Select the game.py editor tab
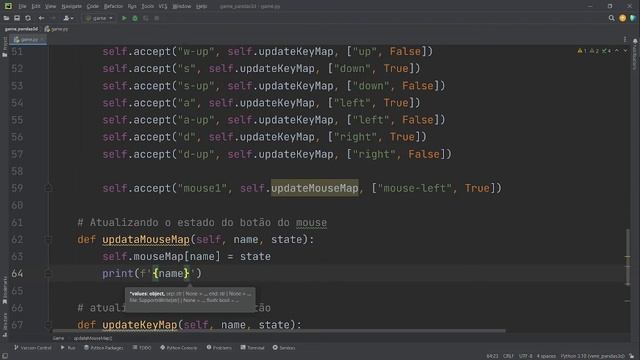 click(27, 40)
